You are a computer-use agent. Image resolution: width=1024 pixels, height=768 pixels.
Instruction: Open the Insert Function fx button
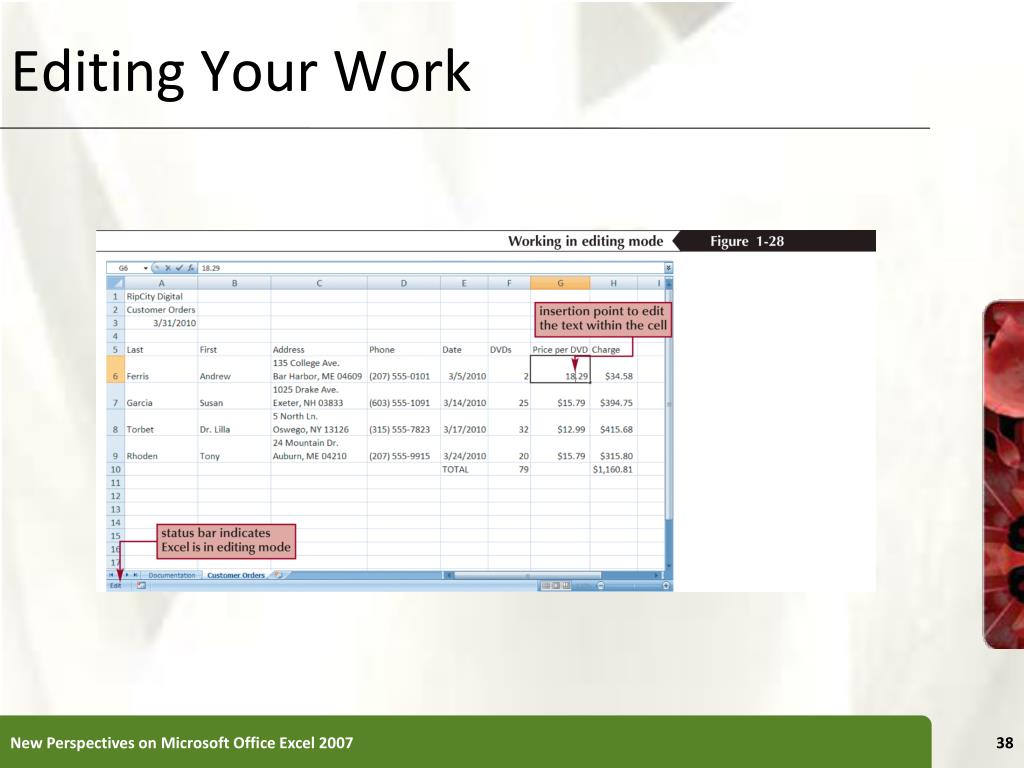191,268
